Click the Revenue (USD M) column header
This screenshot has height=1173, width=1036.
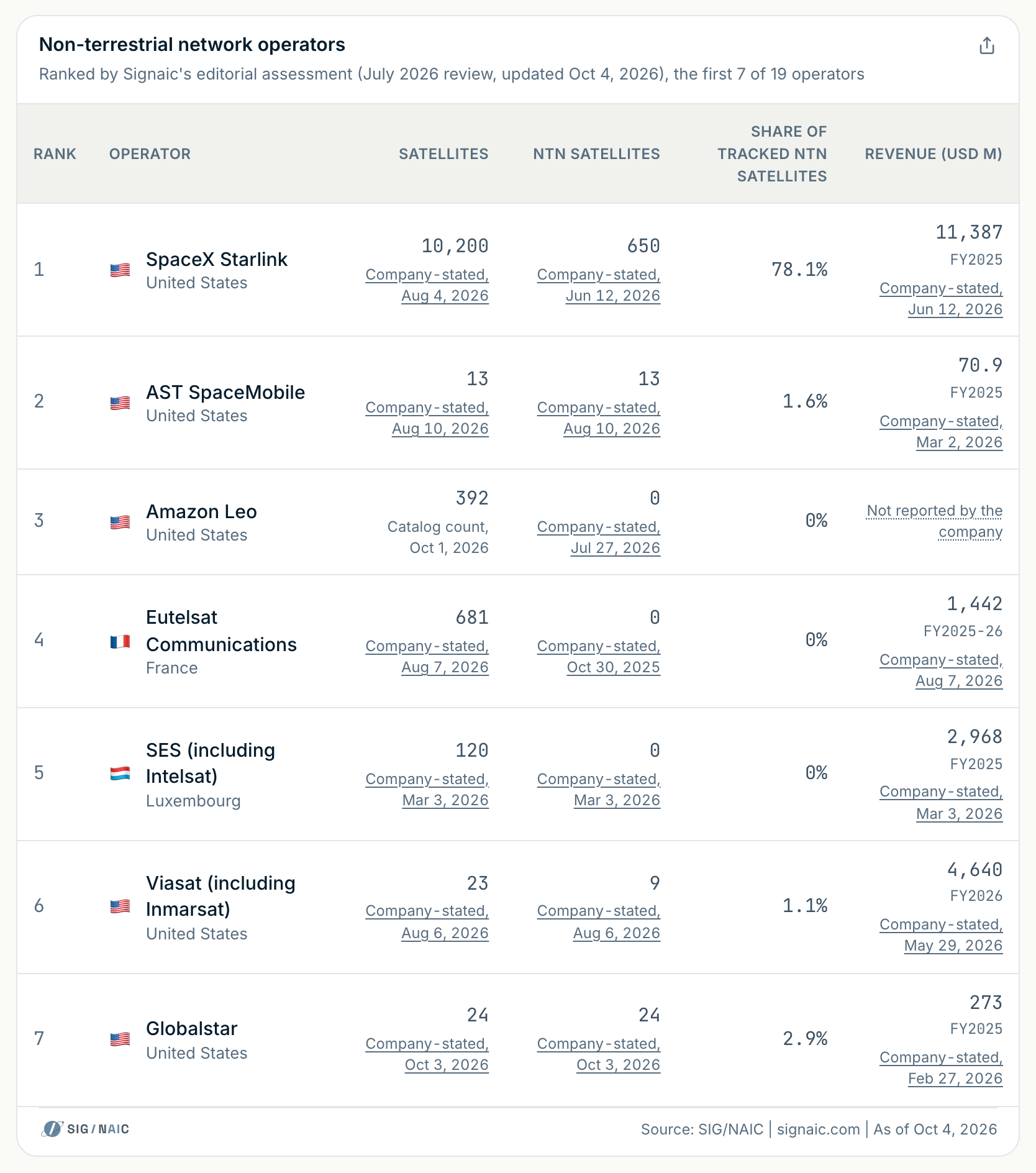pyautogui.click(x=934, y=154)
